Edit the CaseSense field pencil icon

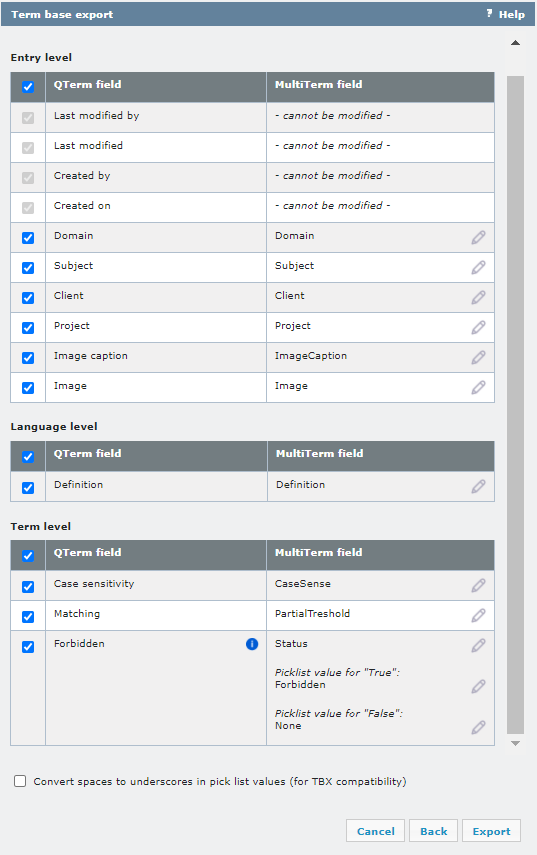479,585
